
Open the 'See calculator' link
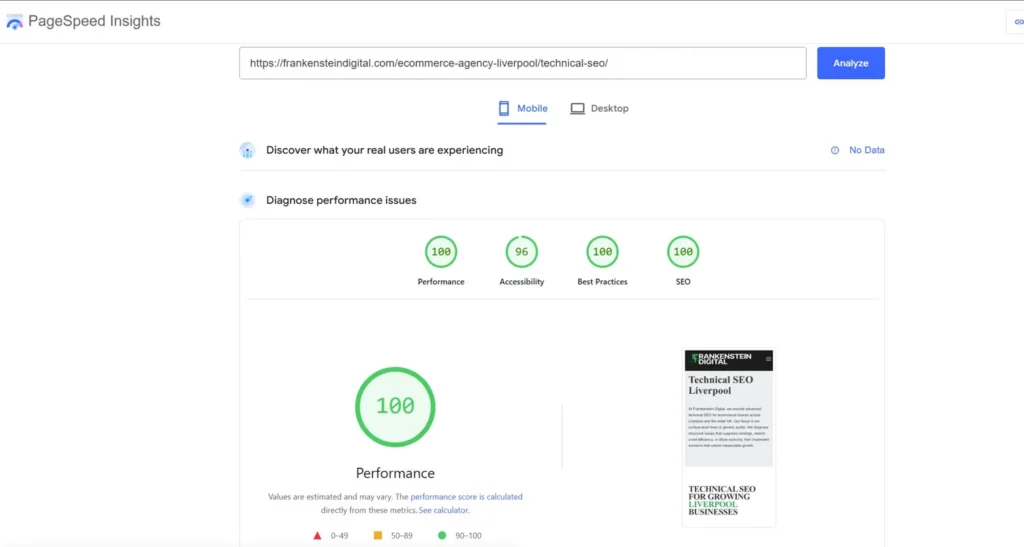(x=443, y=510)
